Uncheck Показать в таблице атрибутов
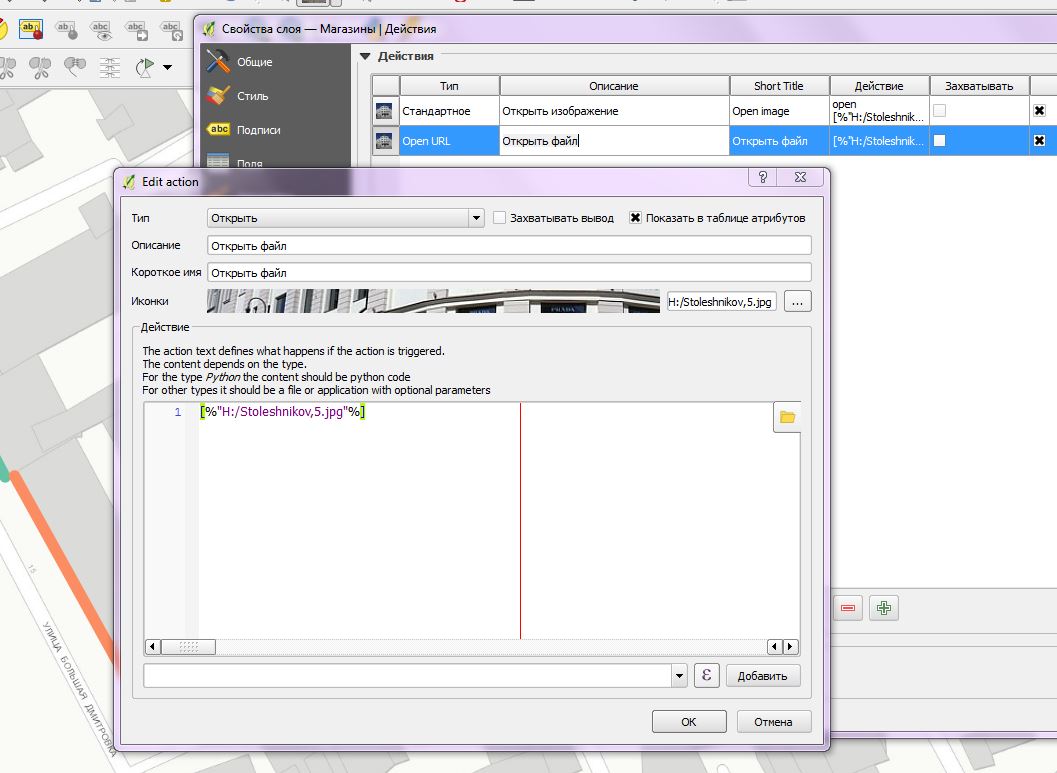This screenshot has width=1057, height=773. pos(635,218)
